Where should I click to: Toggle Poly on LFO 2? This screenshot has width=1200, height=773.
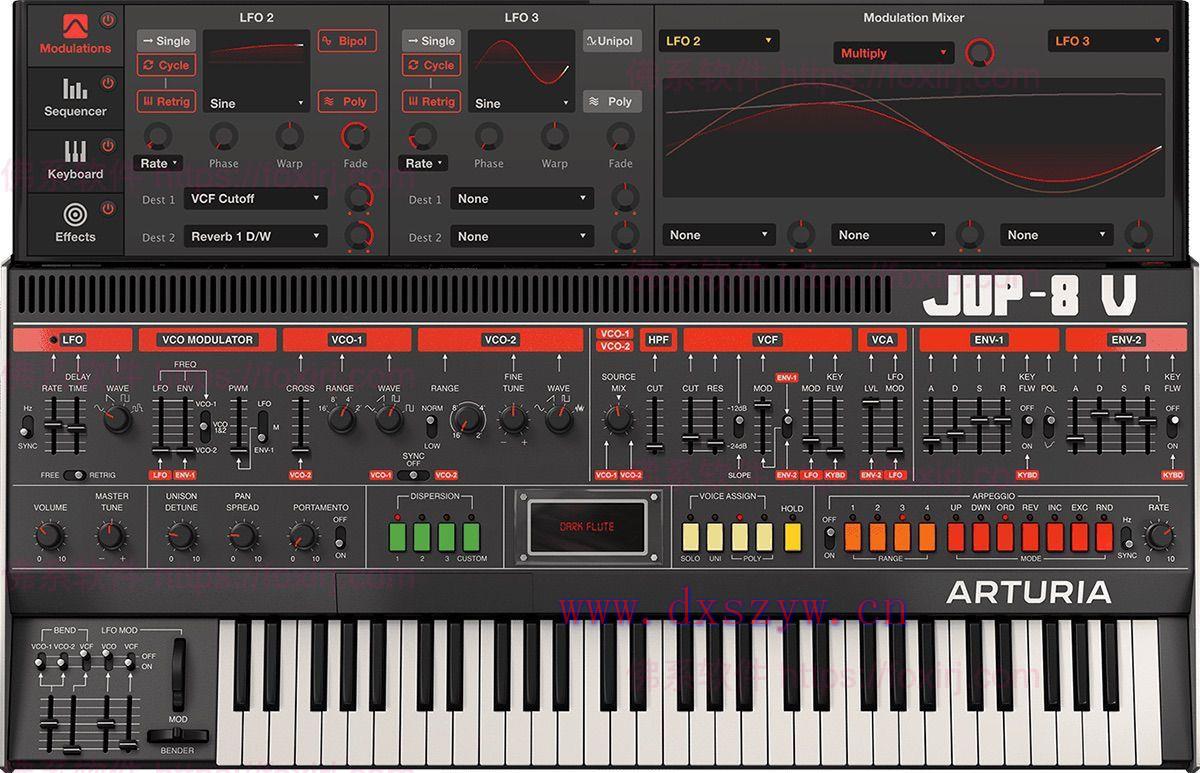[346, 101]
